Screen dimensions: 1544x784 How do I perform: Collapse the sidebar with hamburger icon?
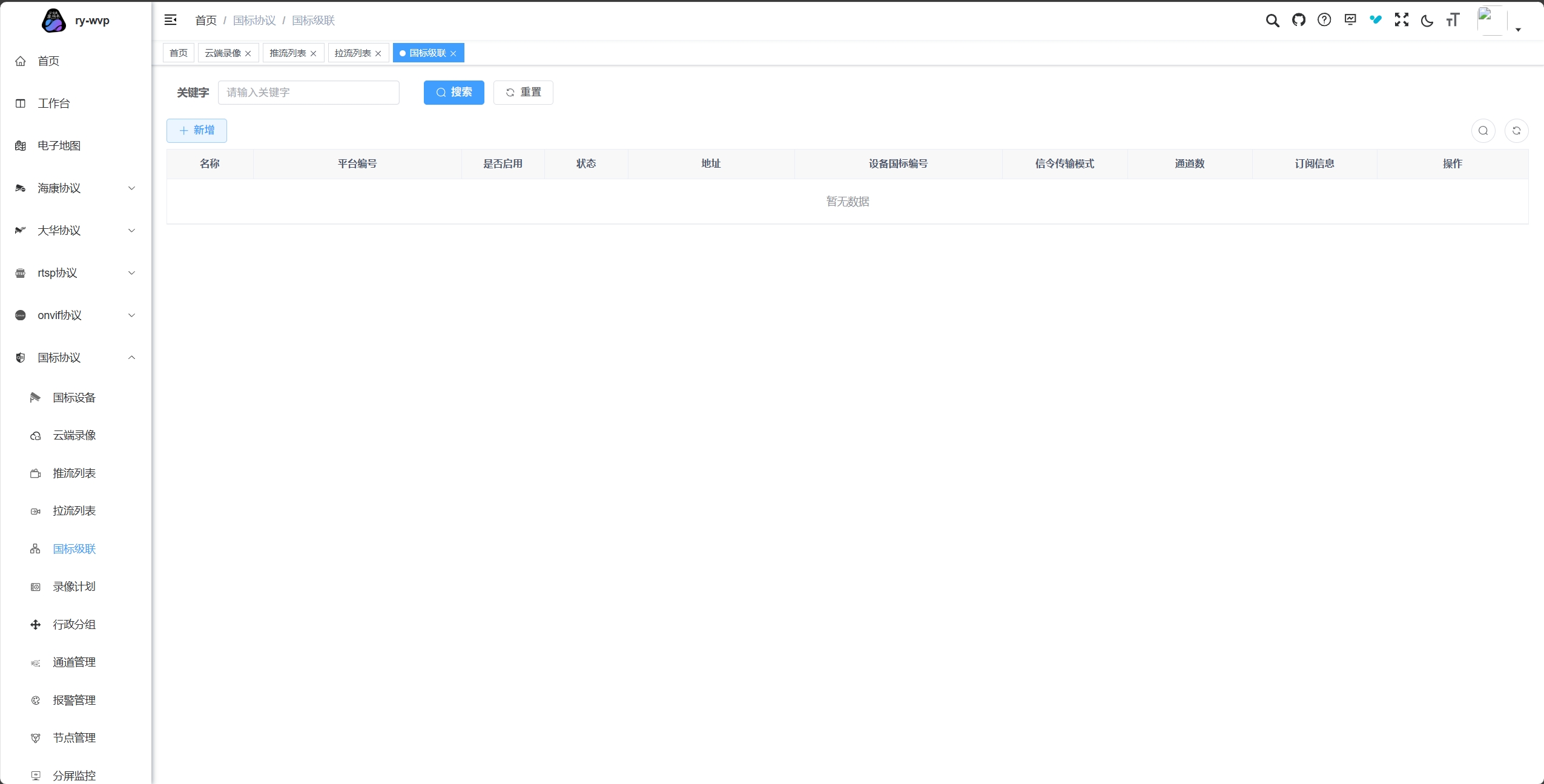(x=171, y=20)
